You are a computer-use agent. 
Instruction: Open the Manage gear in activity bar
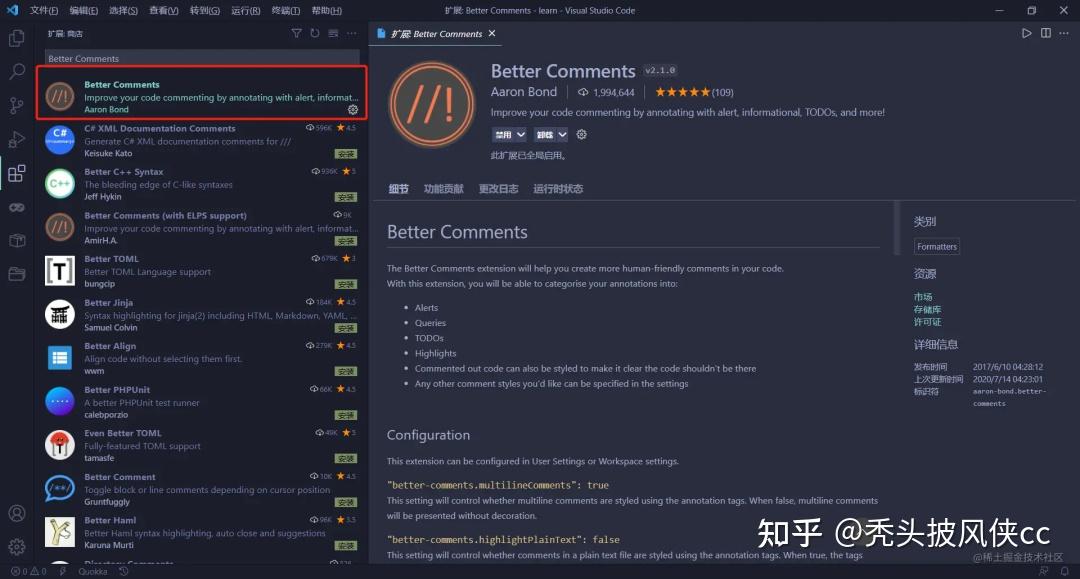coord(17,547)
